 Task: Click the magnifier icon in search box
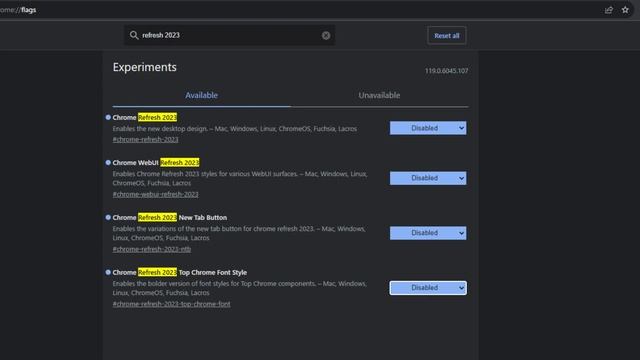pyautogui.click(x=134, y=35)
